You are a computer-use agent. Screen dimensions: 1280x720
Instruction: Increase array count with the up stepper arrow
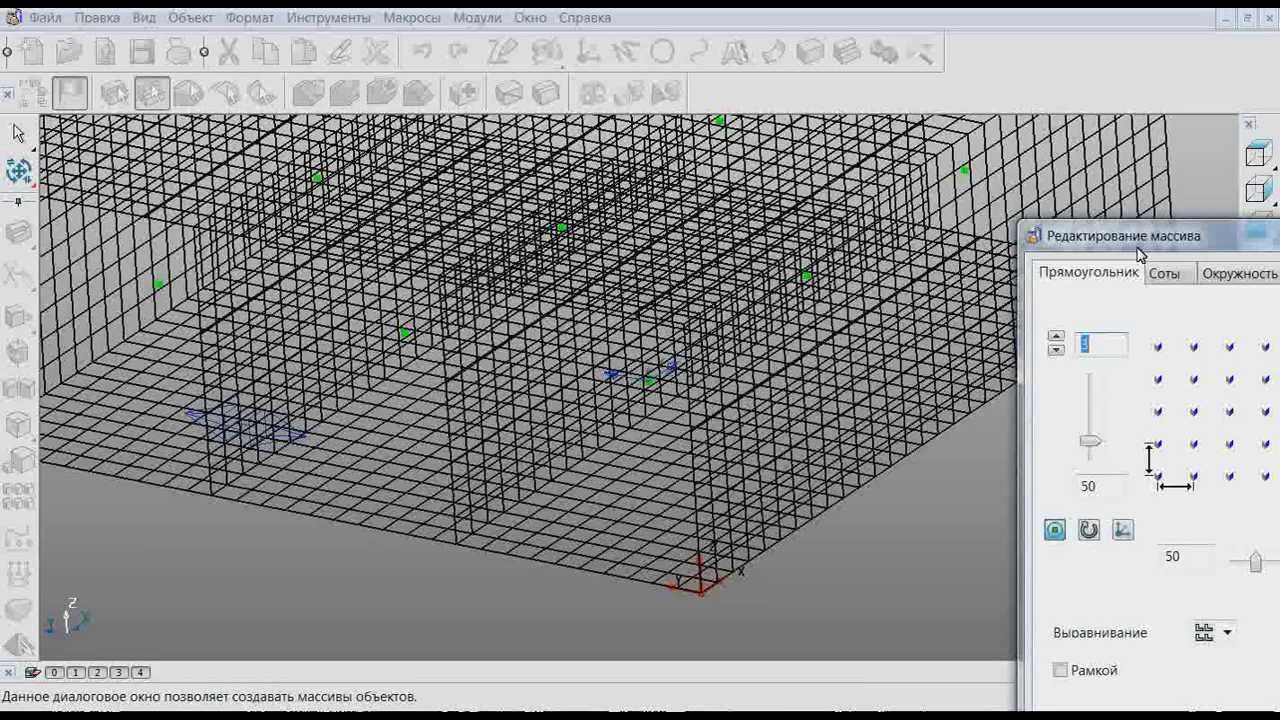[x=1056, y=337]
